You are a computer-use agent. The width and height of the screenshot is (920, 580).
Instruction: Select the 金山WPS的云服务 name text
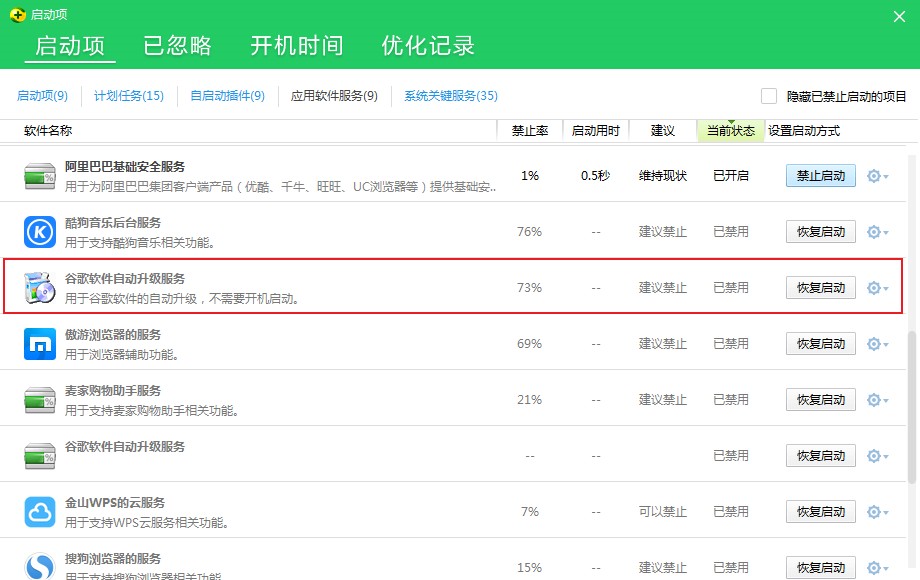tap(114, 503)
